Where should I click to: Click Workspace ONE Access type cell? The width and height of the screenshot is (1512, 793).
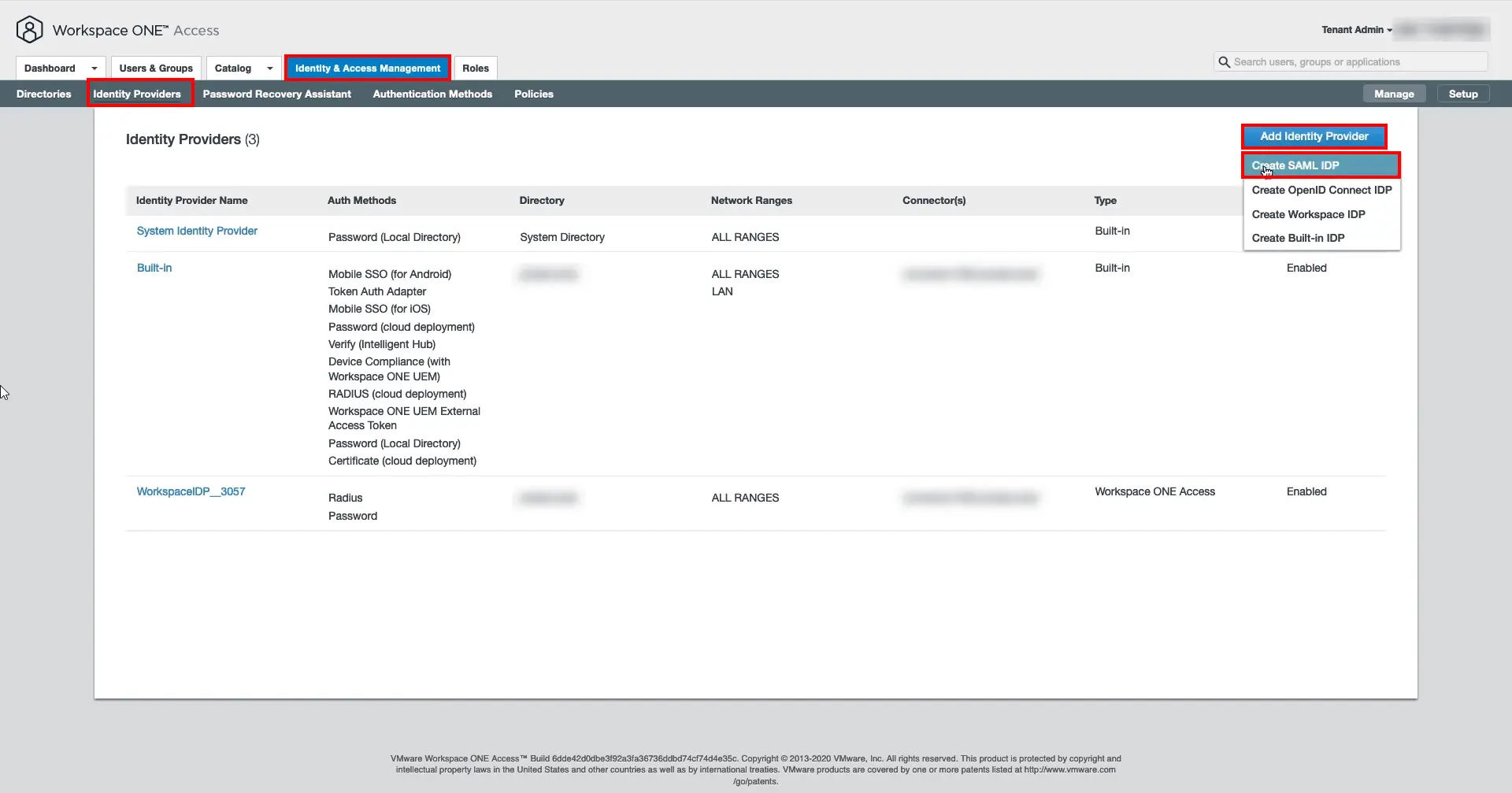pyautogui.click(x=1154, y=491)
